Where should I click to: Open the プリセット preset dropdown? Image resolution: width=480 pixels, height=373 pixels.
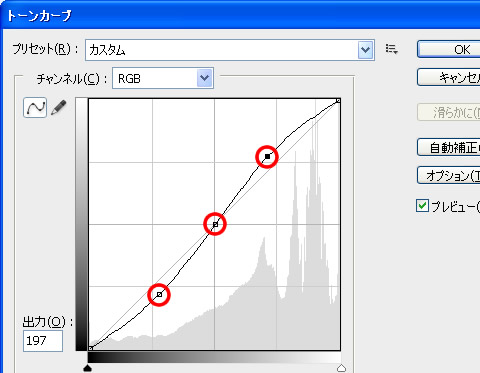pyautogui.click(x=230, y=50)
